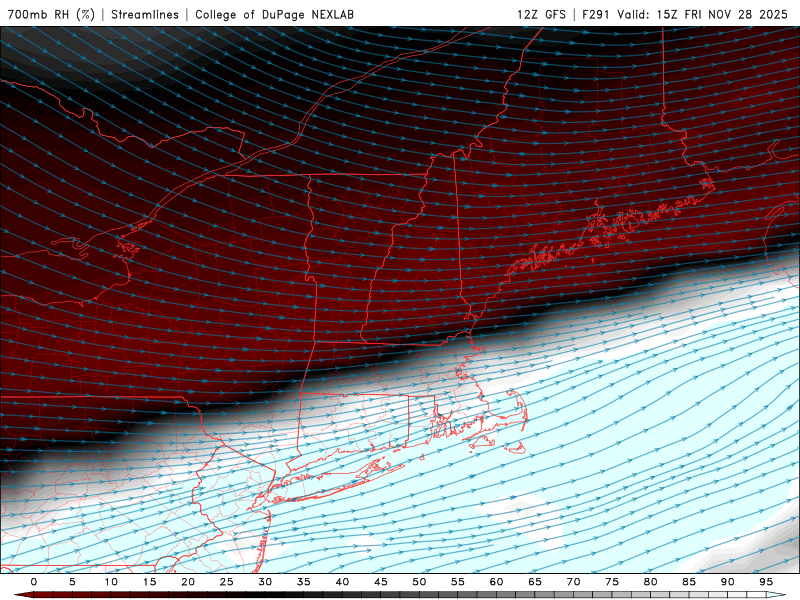Screen dimensions: 800x600
Task: Click the '45' value on the color scale
Action: (381, 582)
